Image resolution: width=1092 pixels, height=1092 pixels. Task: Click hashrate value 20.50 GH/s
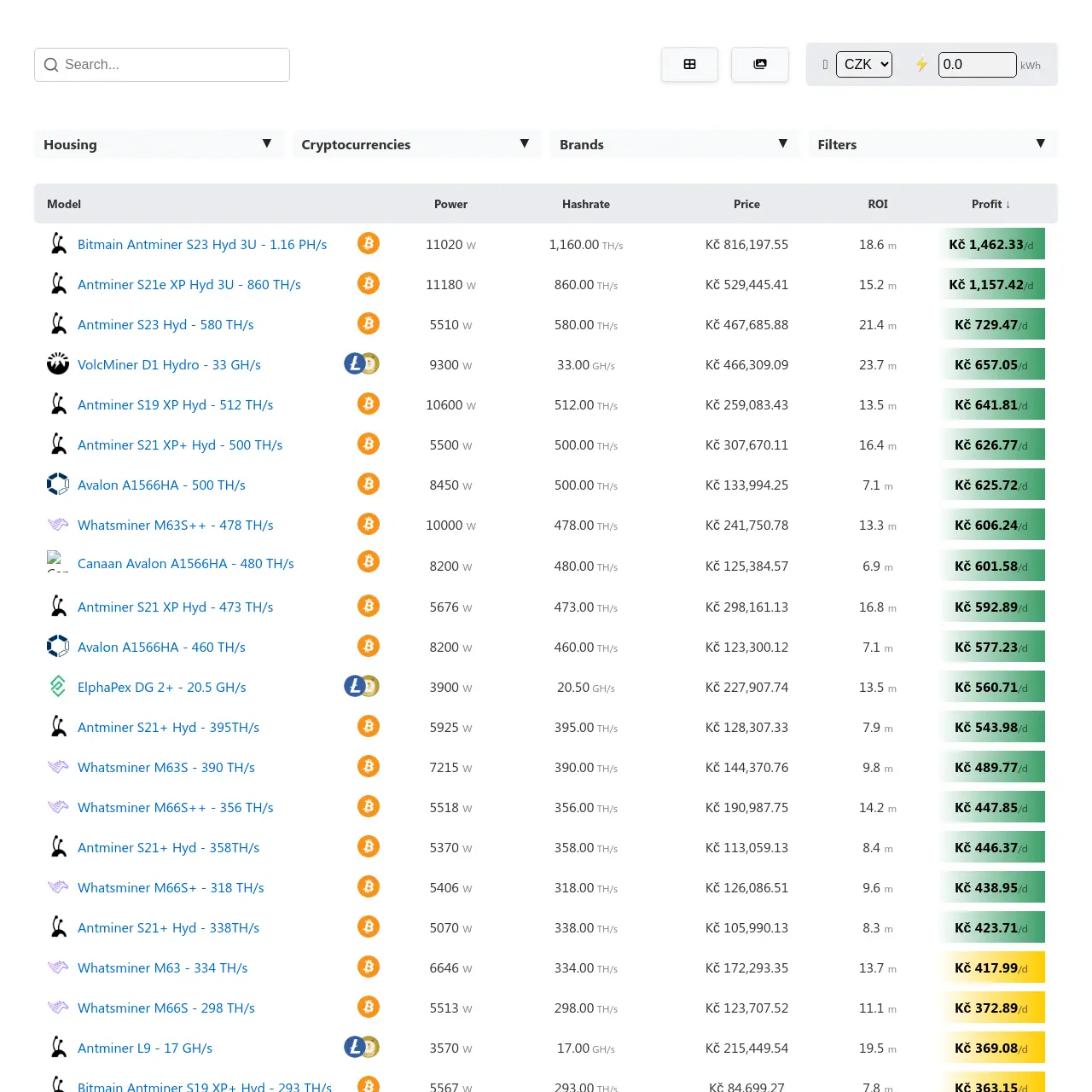(x=586, y=687)
